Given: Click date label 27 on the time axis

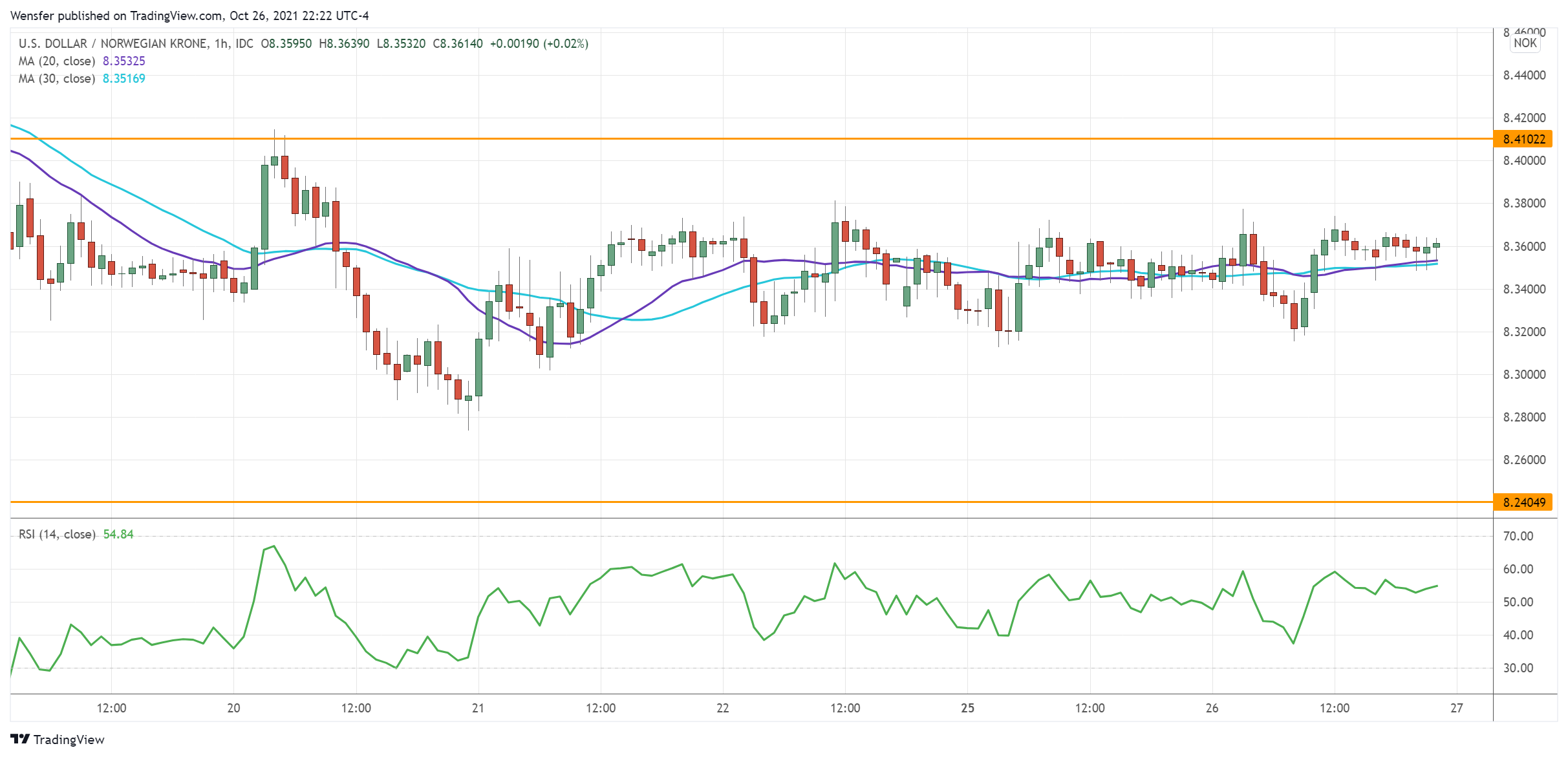Looking at the screenshot, I should click(x=1456, y=708).
